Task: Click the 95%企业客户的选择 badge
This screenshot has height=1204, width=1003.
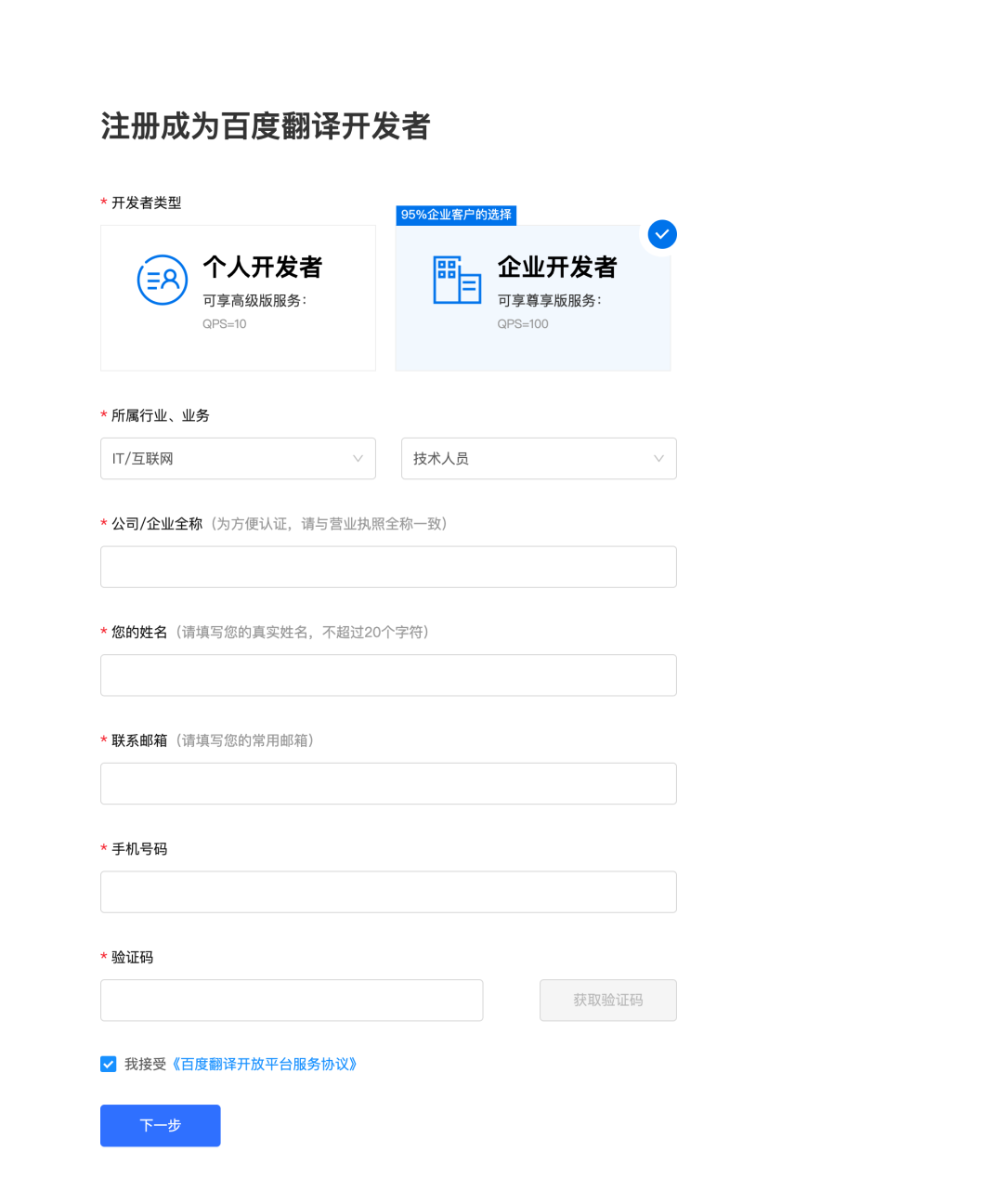Action: click(456, 215)
